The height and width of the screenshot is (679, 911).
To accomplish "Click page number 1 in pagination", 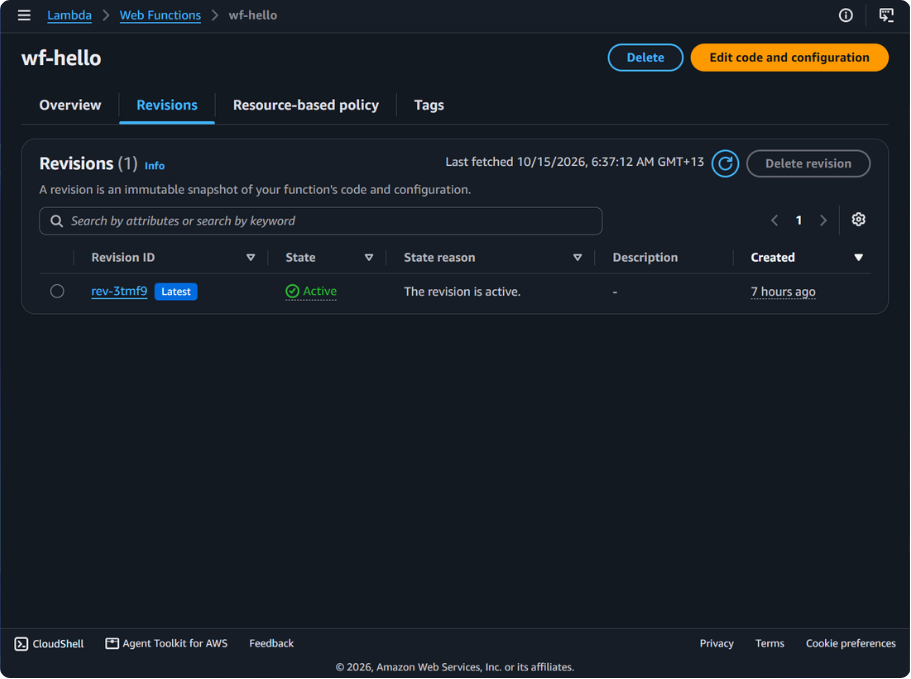I will [x=799, y=220].
